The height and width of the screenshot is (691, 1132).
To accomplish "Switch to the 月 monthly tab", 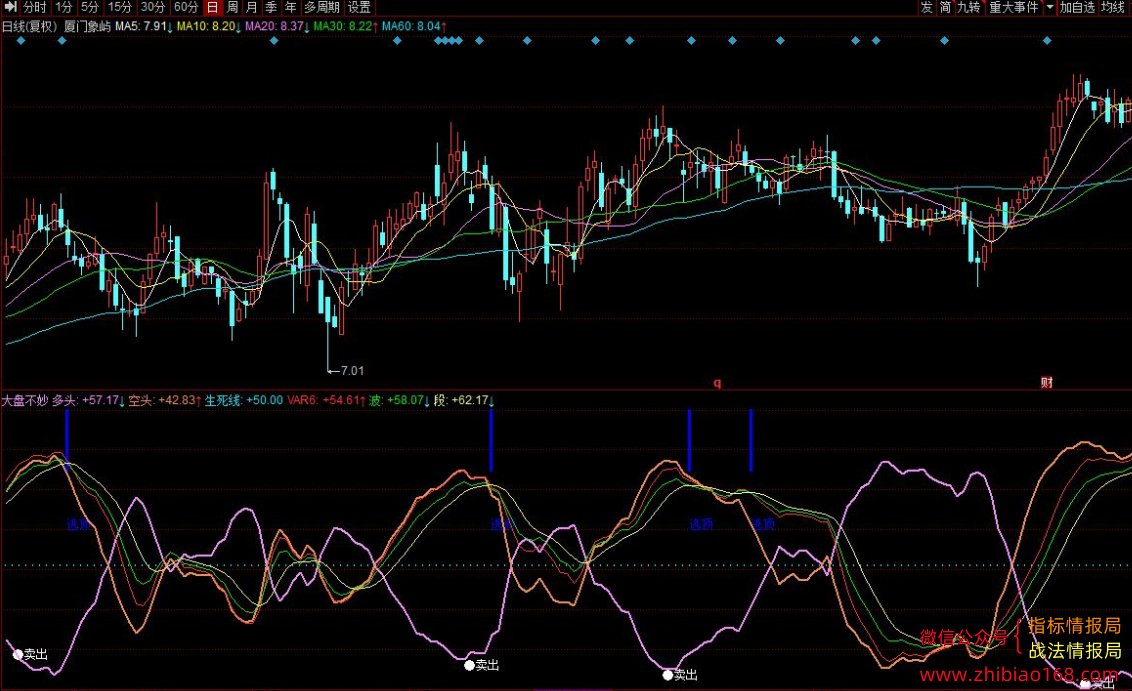I will point(251,7).
